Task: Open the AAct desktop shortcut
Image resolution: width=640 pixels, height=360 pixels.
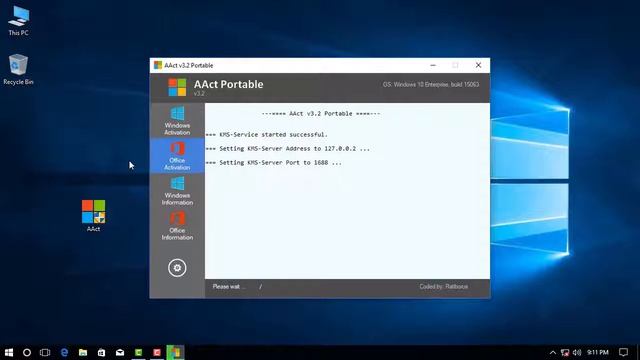Action: pos(93,216)
